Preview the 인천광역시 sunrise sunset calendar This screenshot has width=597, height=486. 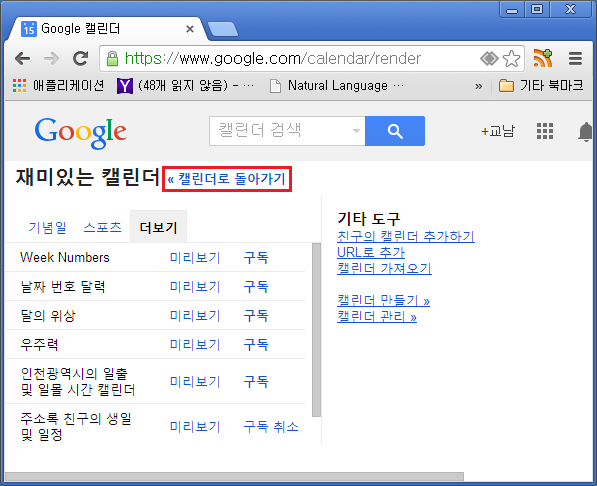pos(195,382)
